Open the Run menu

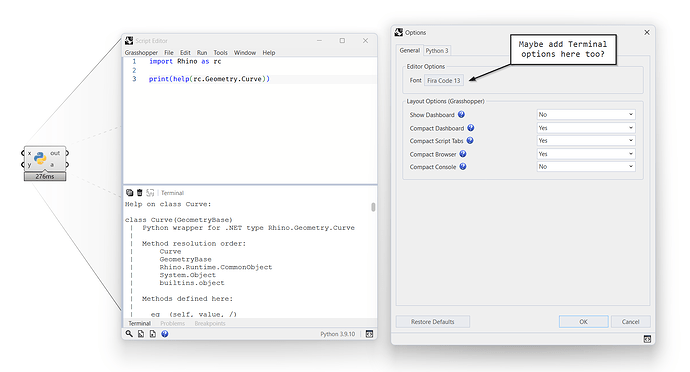click(x=202, y=52)
